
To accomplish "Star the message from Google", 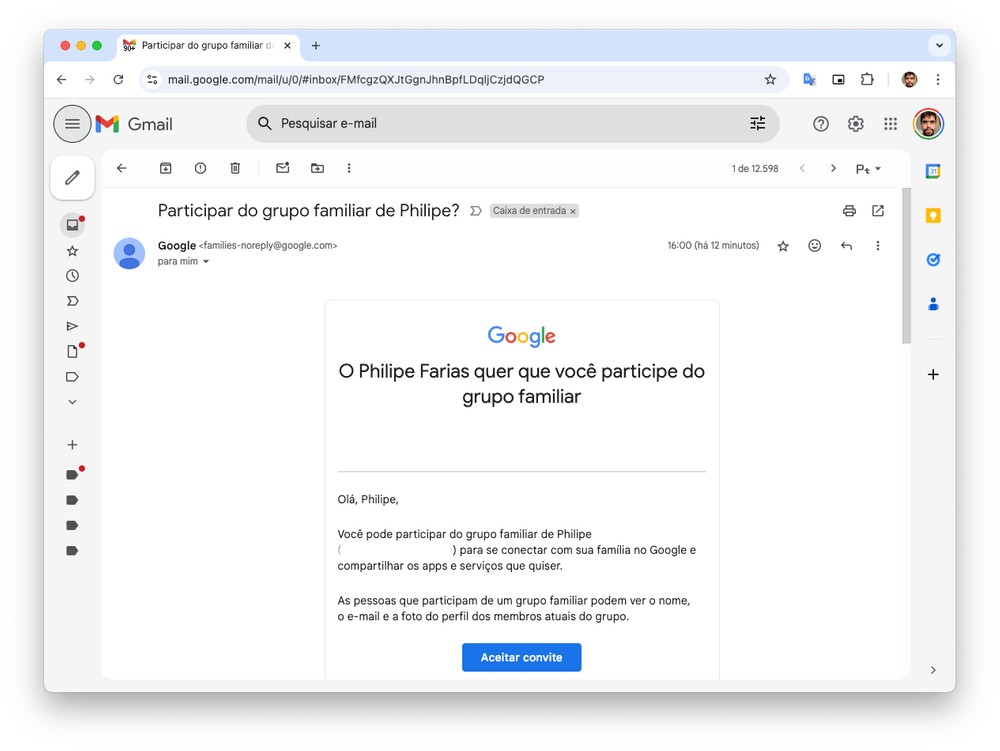I will tap(783, 246).
